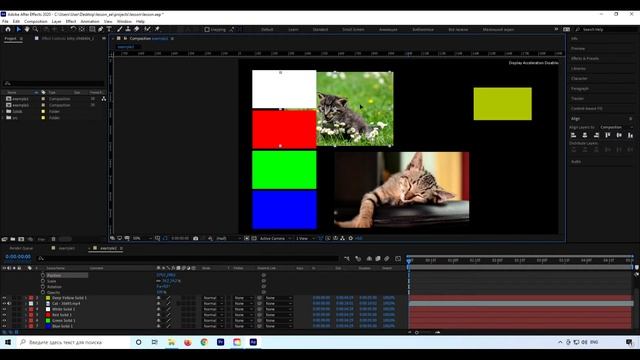Open Track Matte dropdown for Green Solid 1

(x=243, y=321)
